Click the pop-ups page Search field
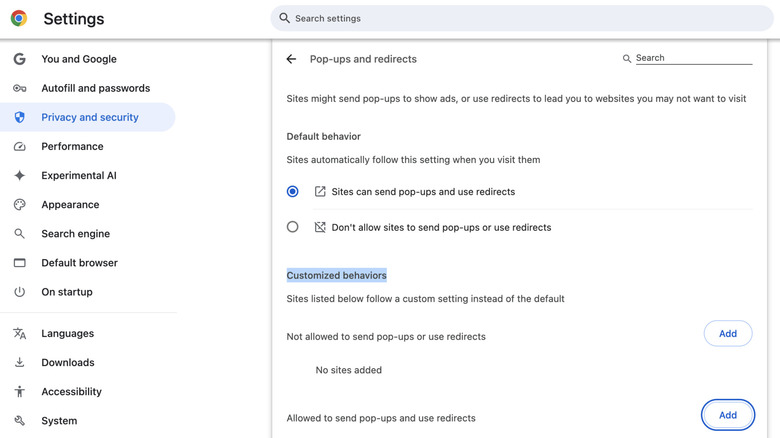The image size is (780, 438). (x=692, y=58)
